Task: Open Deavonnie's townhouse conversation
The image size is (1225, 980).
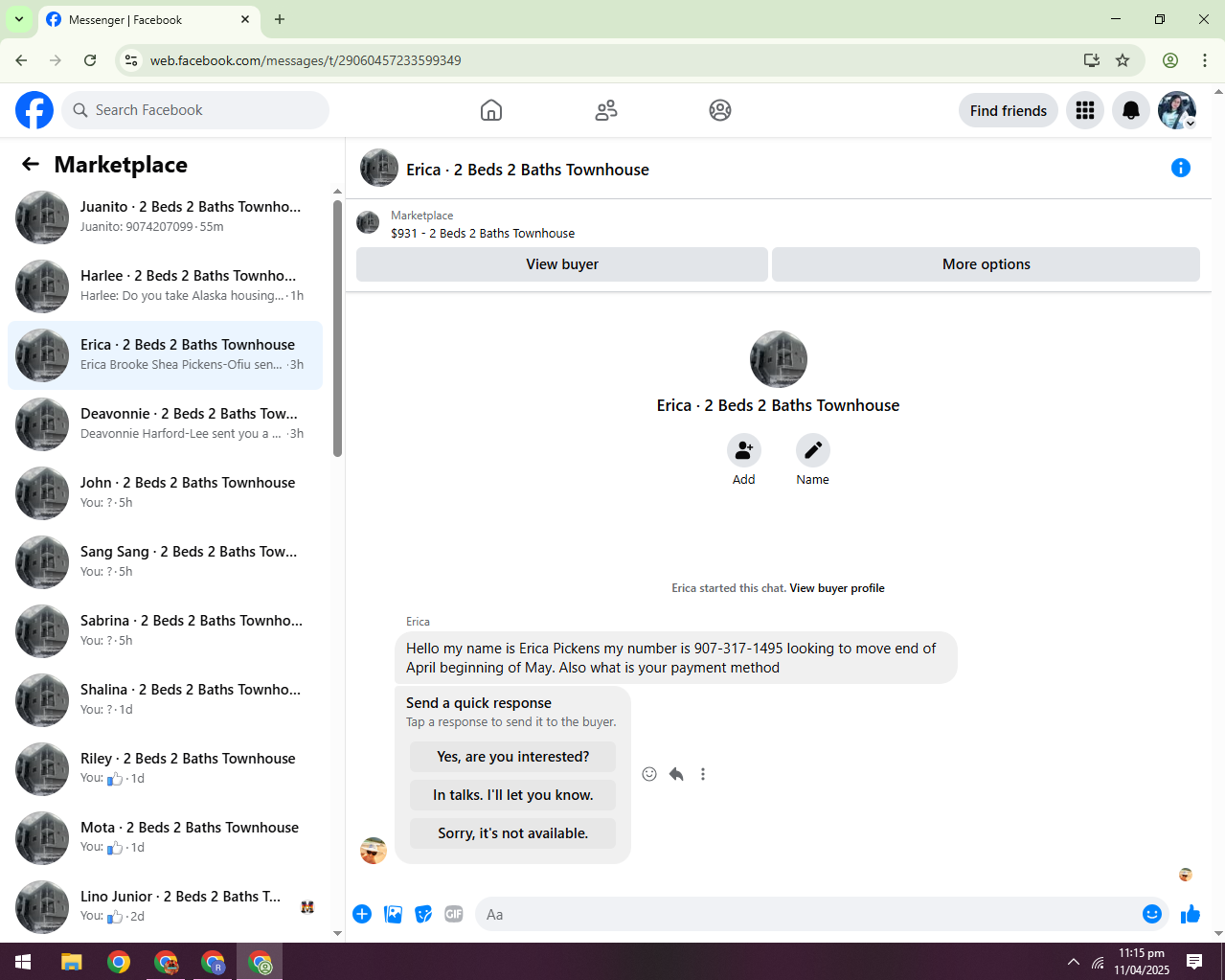Action: [165, 424]
